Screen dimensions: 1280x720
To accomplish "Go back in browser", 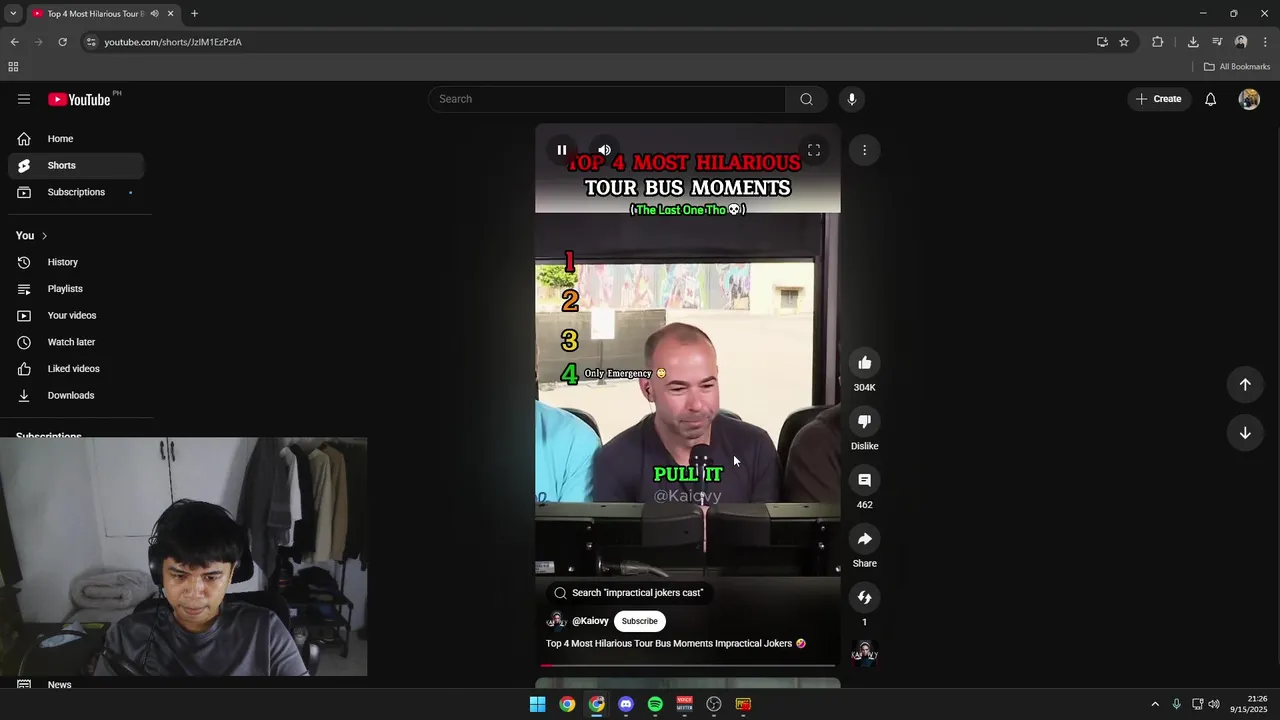I will (x=14, y=42).
